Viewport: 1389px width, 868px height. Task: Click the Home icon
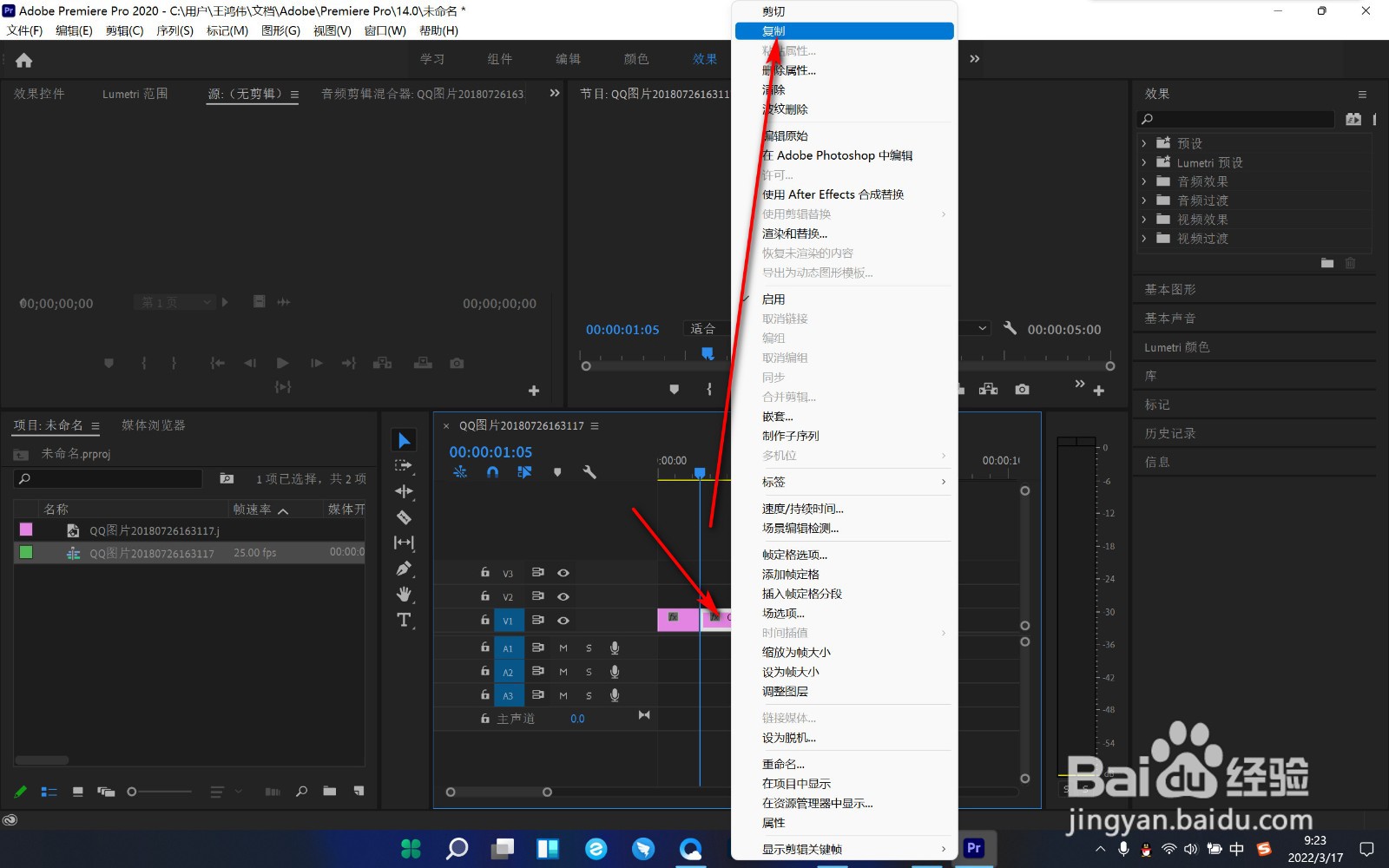(23, 60)
